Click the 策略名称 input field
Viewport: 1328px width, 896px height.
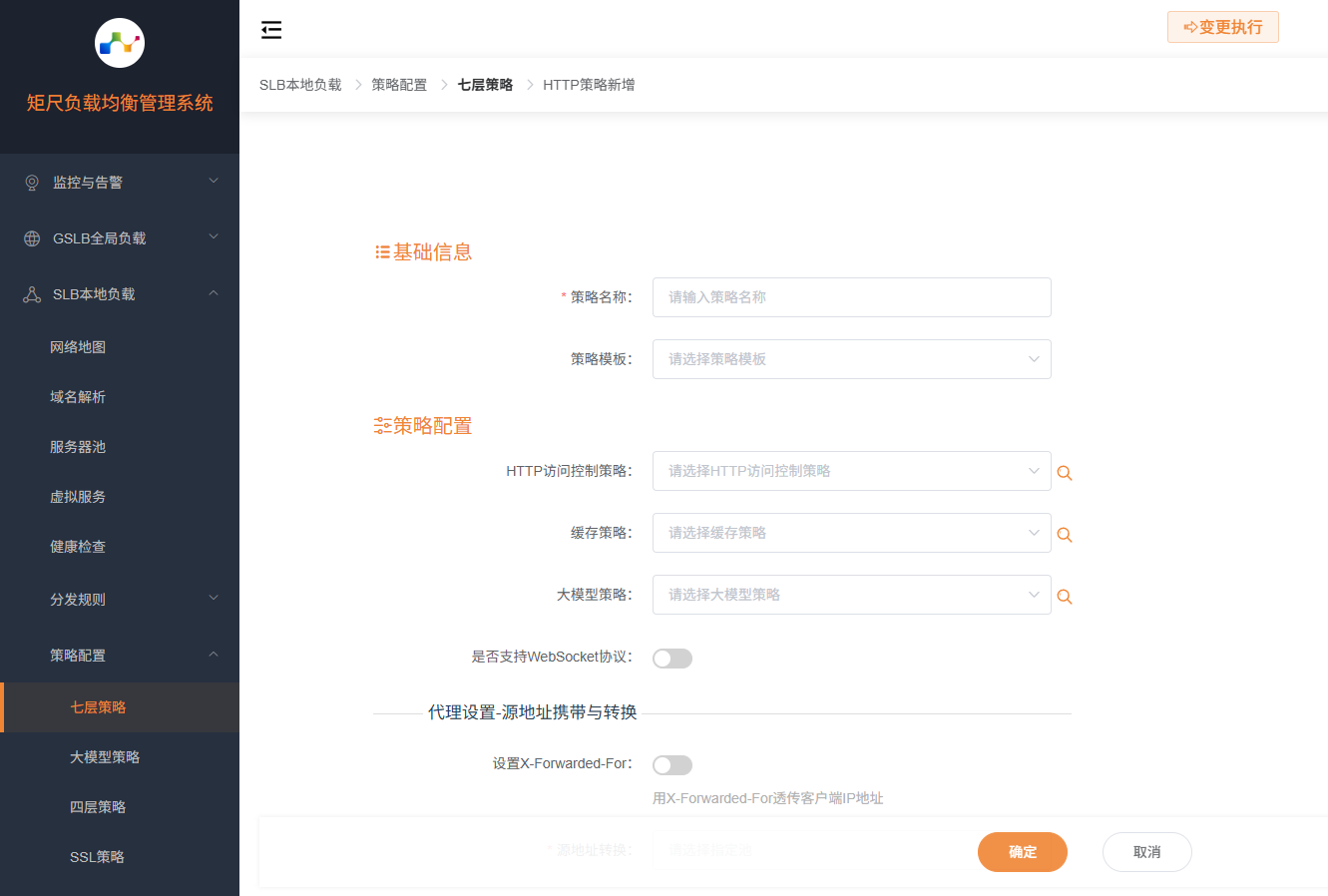(x=851, y=297)
